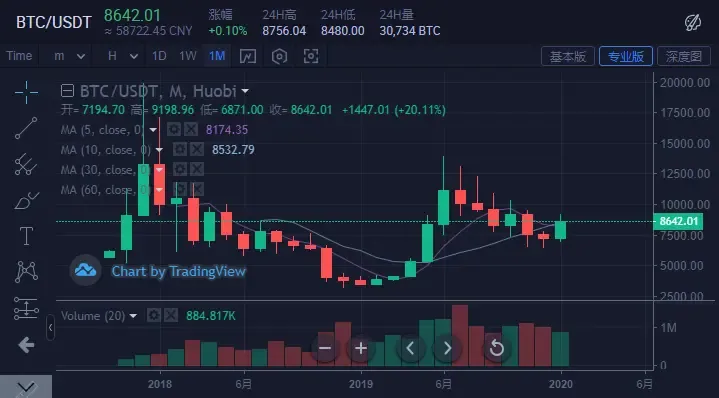Move the chart left with arrow button
The height and width of the screenshot is (398, 719).
coord(410,348)
